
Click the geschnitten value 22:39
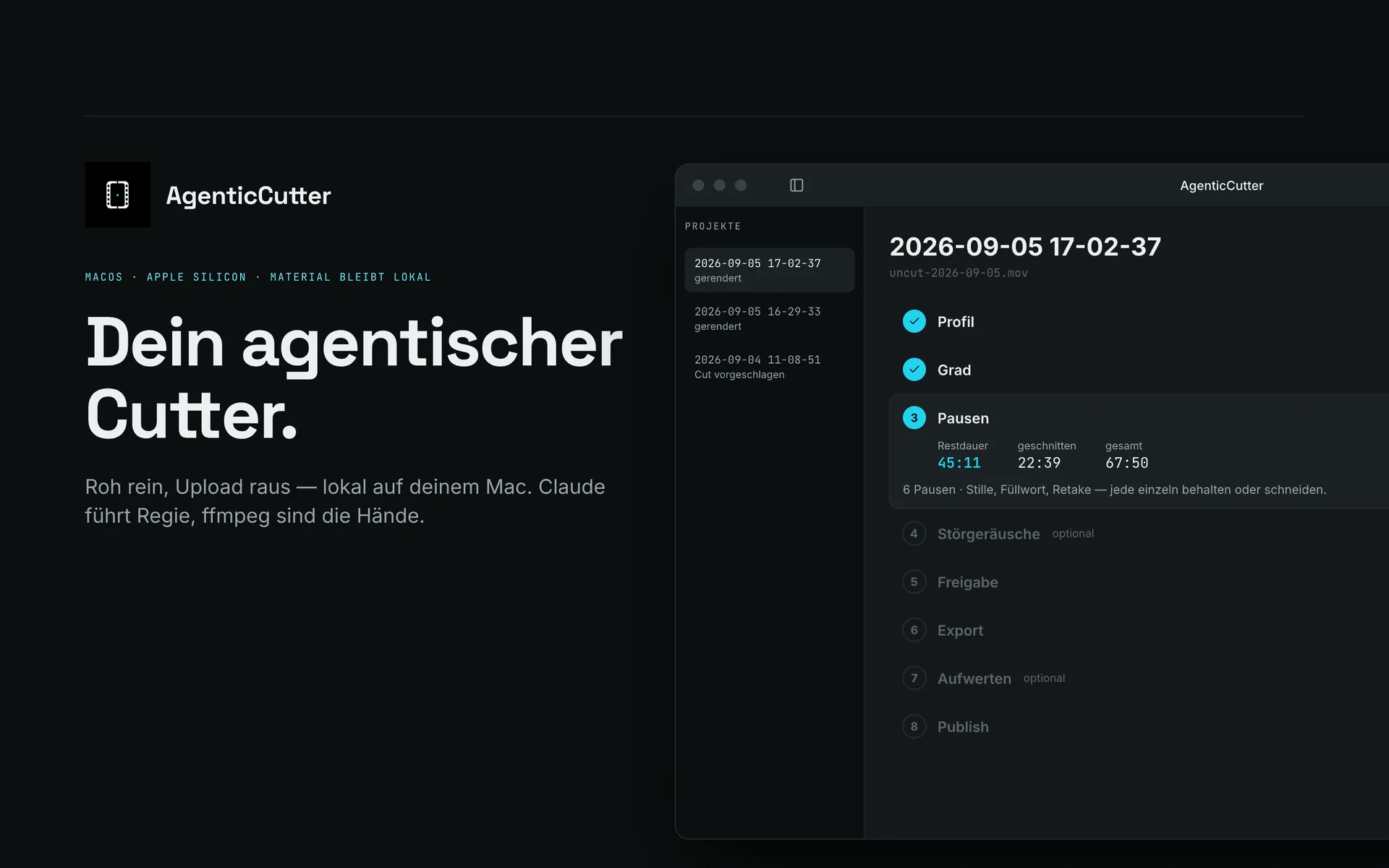(1039, 463)
